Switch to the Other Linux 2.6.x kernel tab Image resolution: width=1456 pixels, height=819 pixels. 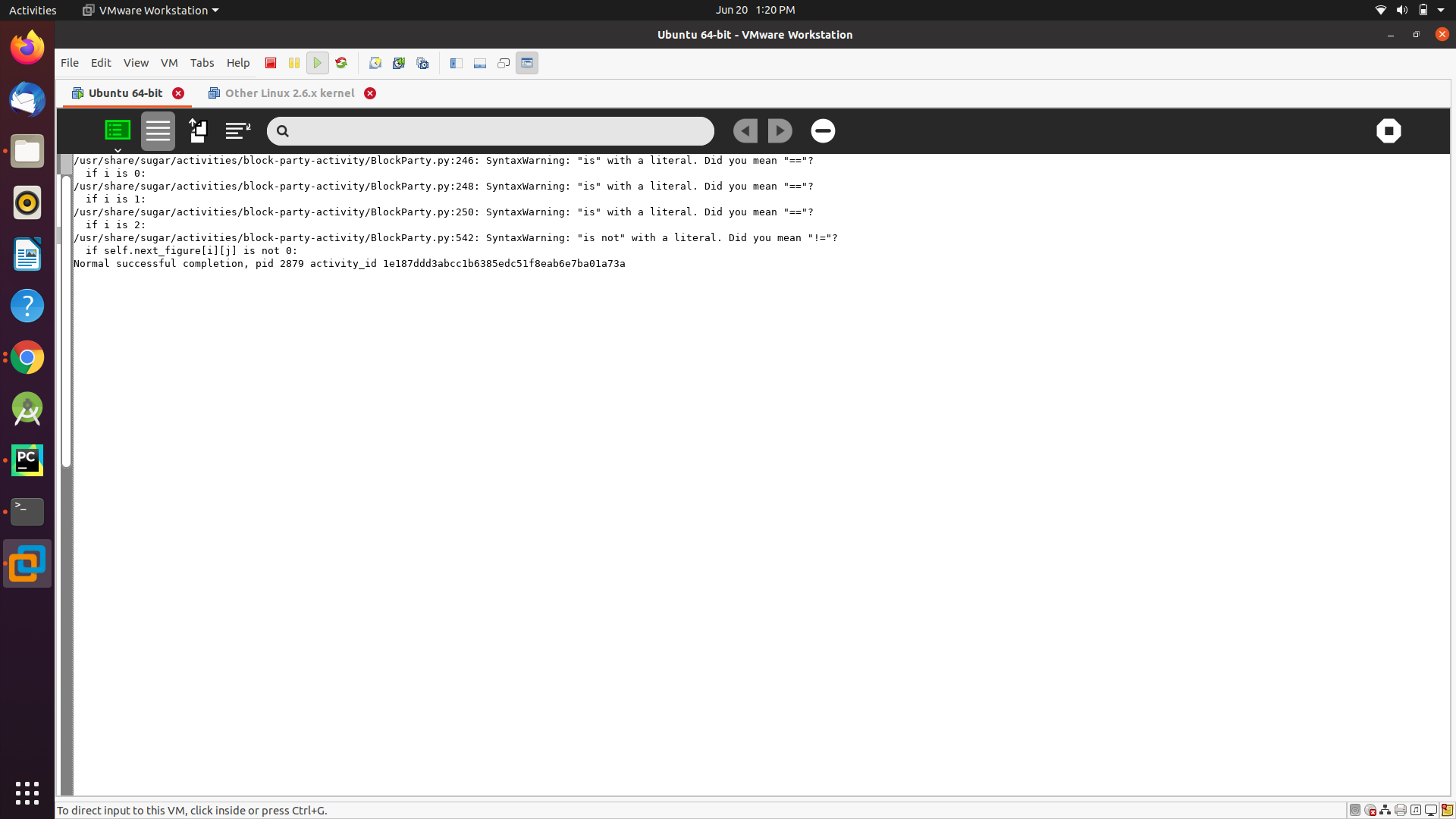click(290, 93)
